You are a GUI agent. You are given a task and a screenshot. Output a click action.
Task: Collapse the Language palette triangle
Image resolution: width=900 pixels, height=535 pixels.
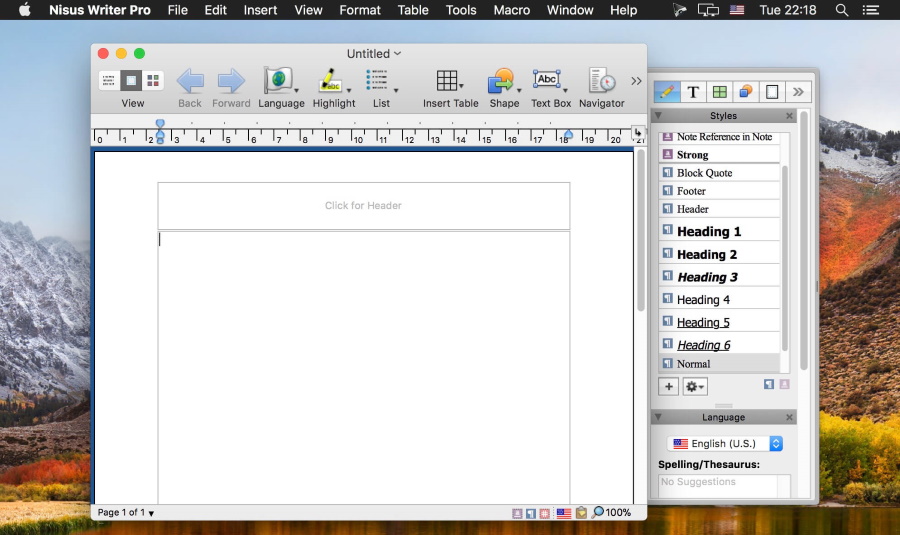click(658, 417)
